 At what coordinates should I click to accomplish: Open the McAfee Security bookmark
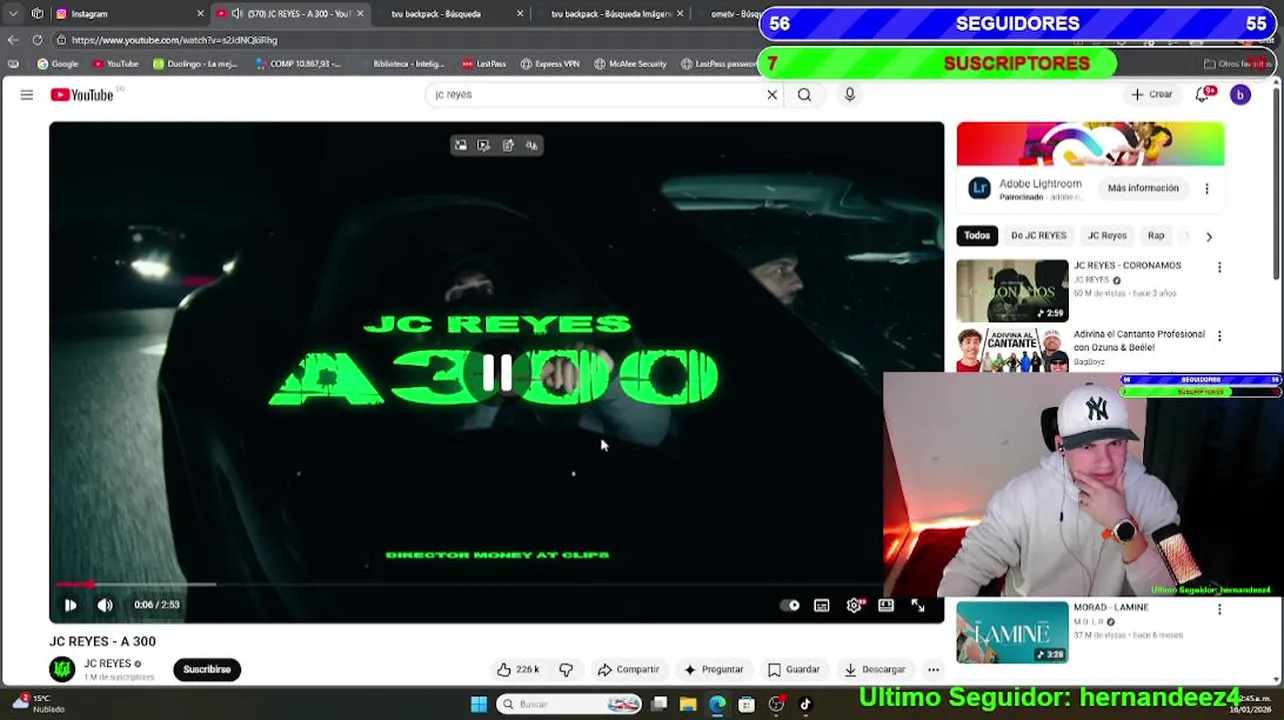[x=630, y=64]
